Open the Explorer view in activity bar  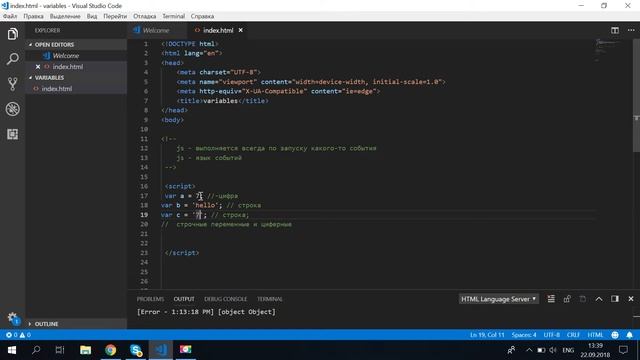point(12,34)
